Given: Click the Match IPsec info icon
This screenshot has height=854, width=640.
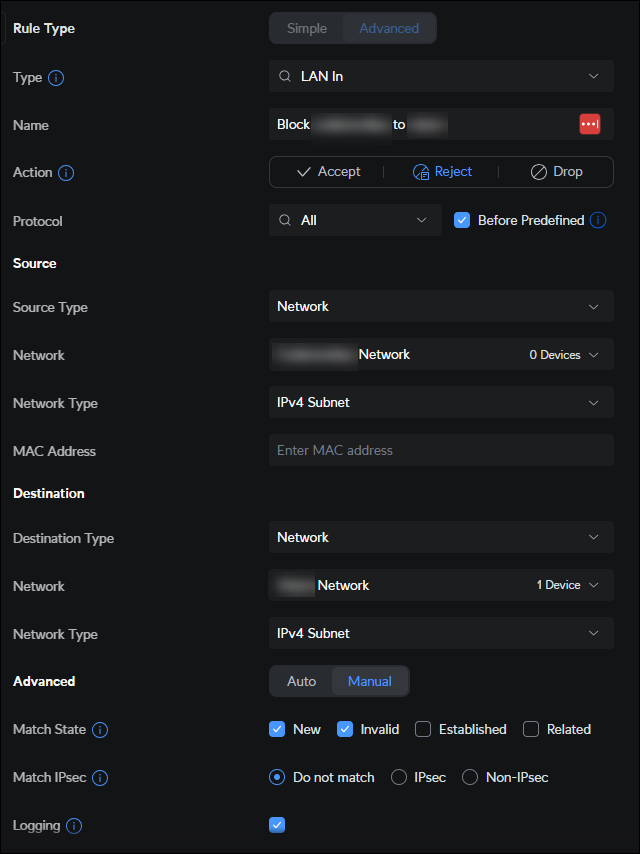Looking at the screenshot, I should click(100, 778).
